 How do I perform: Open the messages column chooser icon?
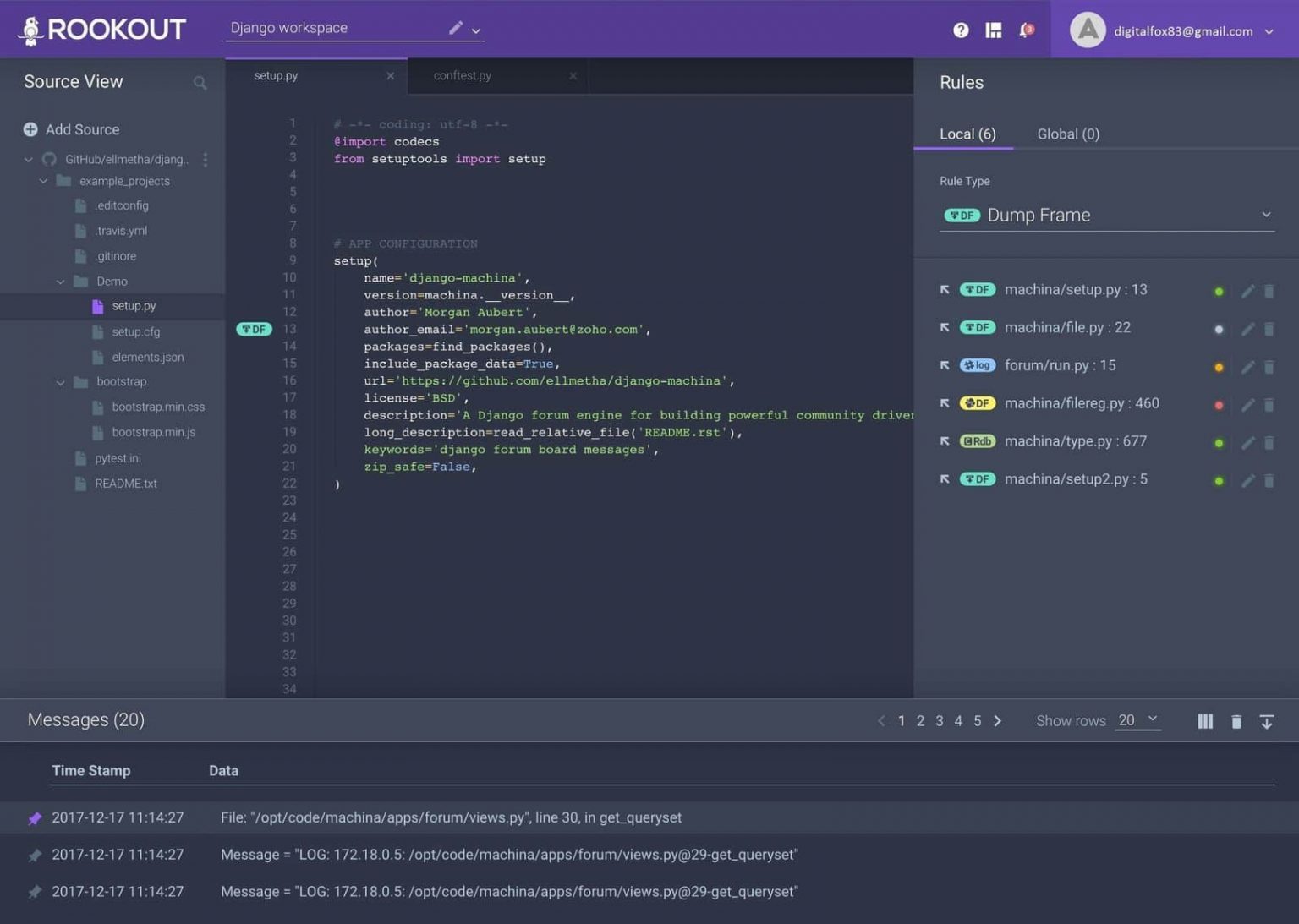tap(1205, 721)
